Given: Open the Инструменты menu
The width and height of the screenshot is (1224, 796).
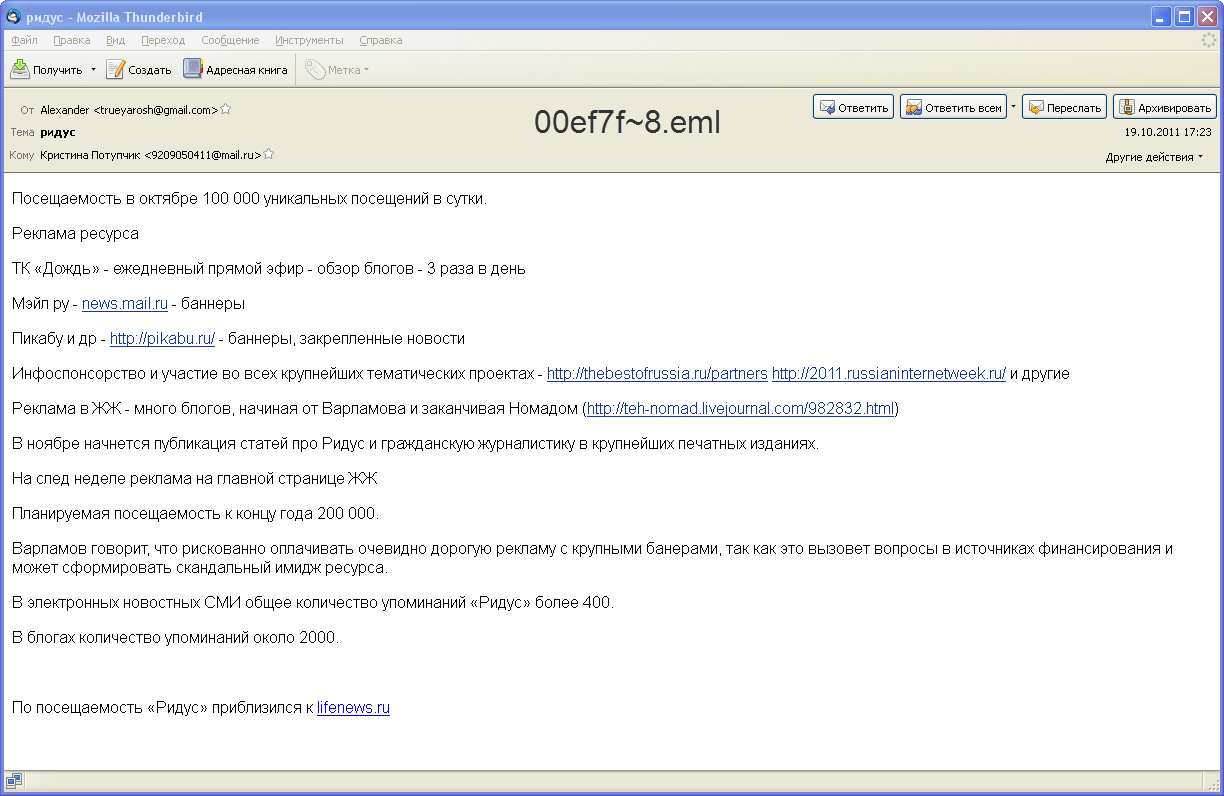Looking at the screenshot, I should pyautogui.click(x=309, y=40).
